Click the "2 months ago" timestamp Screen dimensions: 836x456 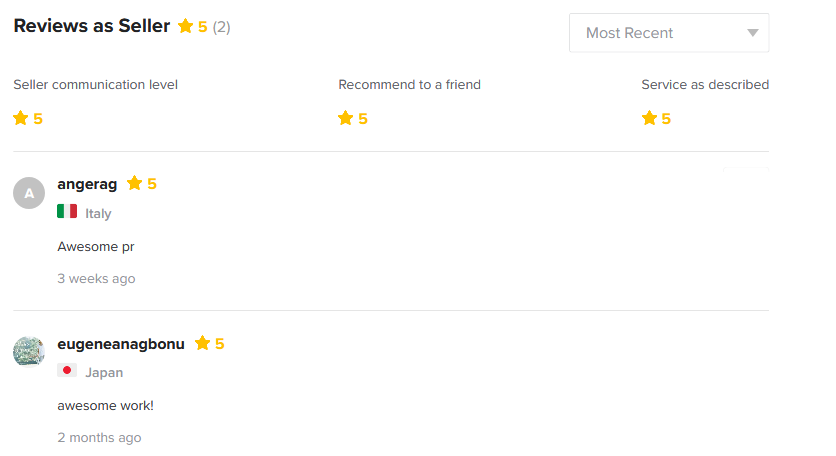tap(99, 437)
